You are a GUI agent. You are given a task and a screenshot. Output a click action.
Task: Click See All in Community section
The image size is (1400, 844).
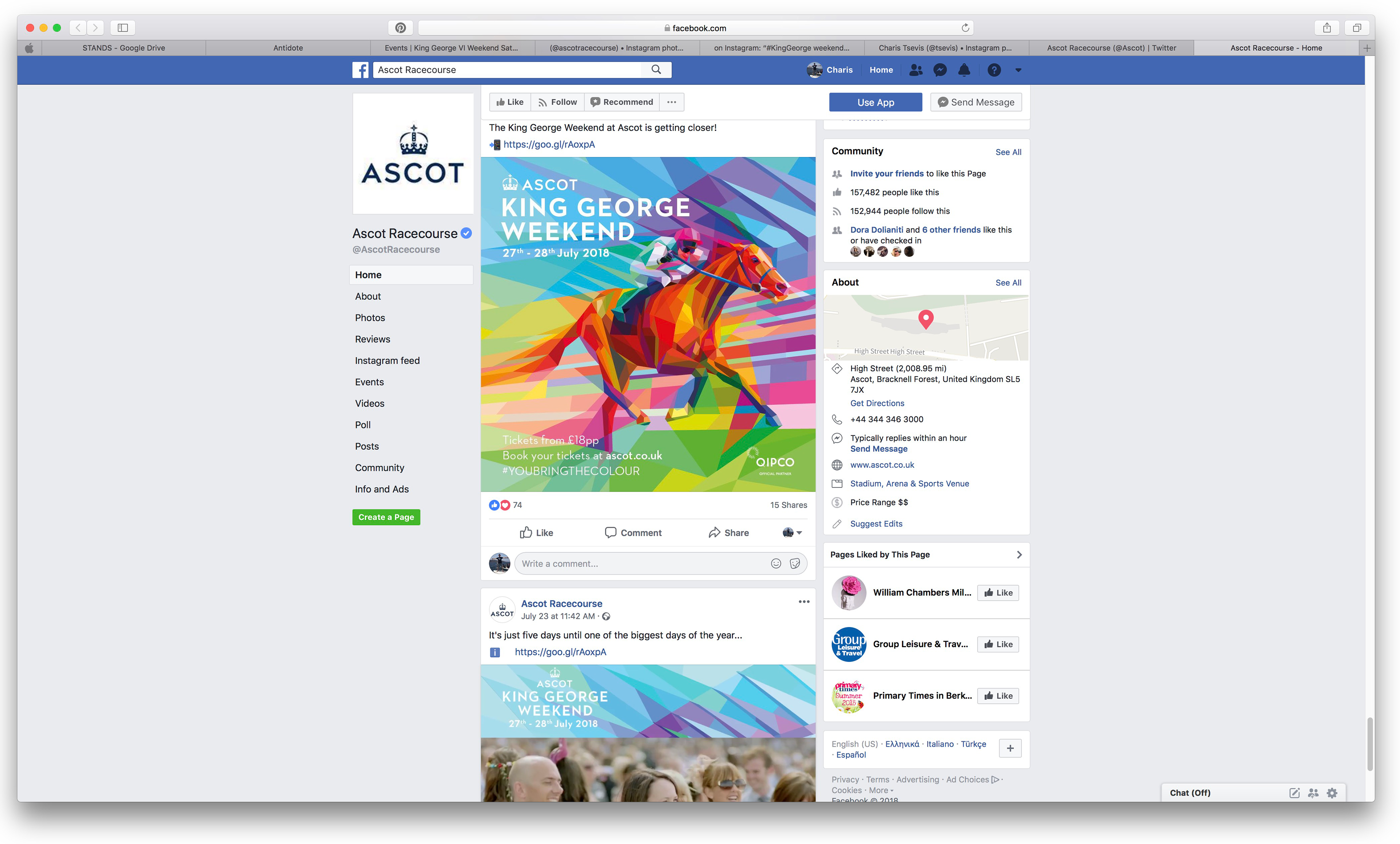tap(1008, 152)
